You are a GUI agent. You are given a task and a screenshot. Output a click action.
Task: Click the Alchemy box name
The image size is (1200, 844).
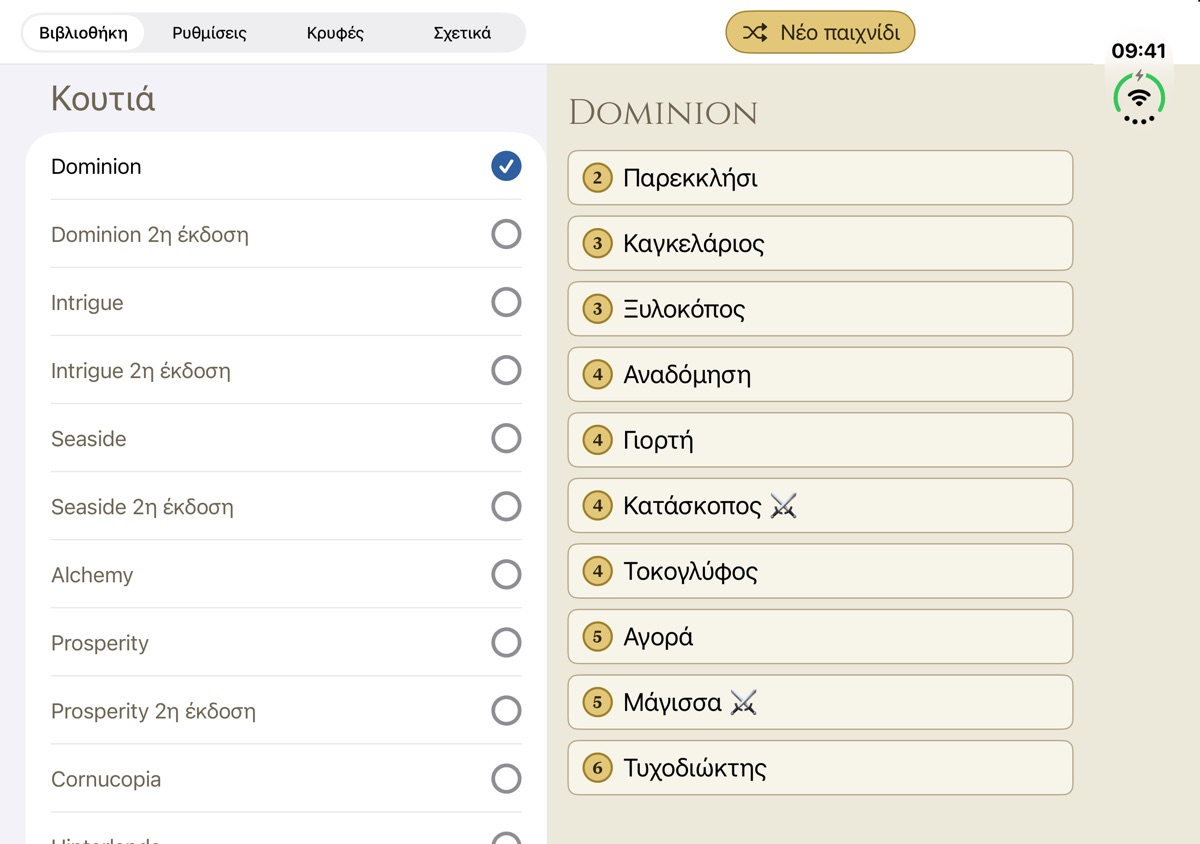pyautogui.click(x=92, y=575)
